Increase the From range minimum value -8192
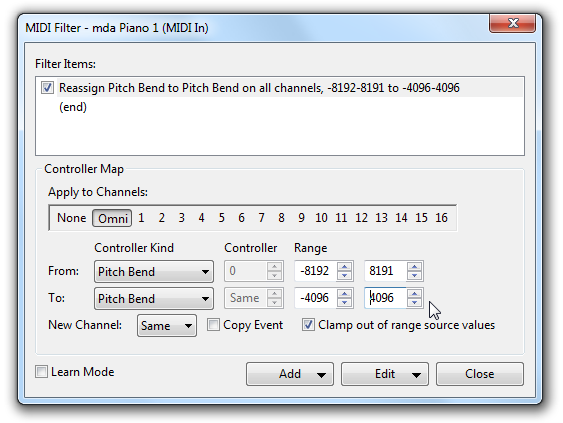563x423 pixels. 344,267
